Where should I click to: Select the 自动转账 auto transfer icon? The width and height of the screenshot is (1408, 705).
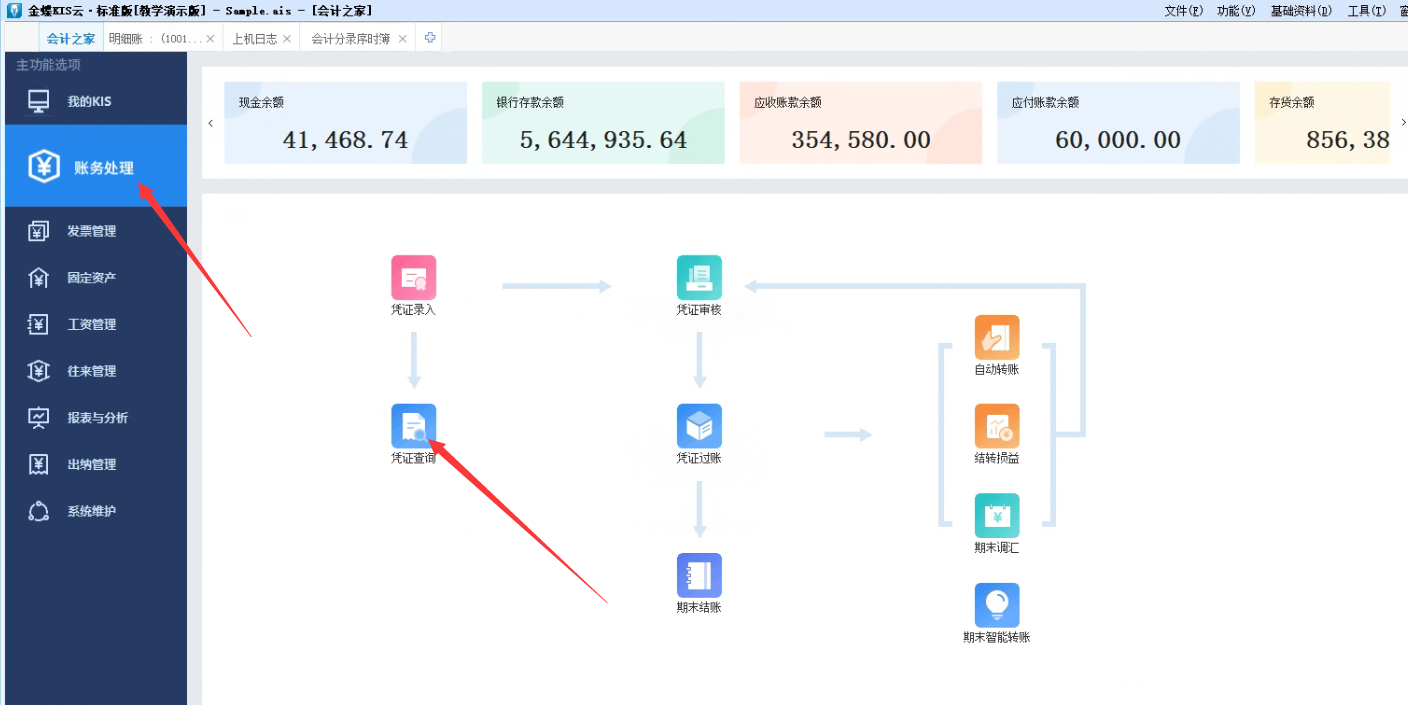coord(997,338)
